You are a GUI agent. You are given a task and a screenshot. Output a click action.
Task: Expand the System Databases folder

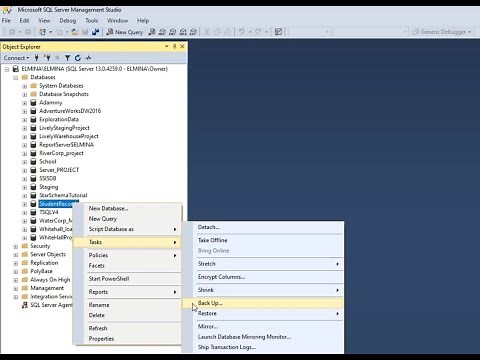(24, 86)
